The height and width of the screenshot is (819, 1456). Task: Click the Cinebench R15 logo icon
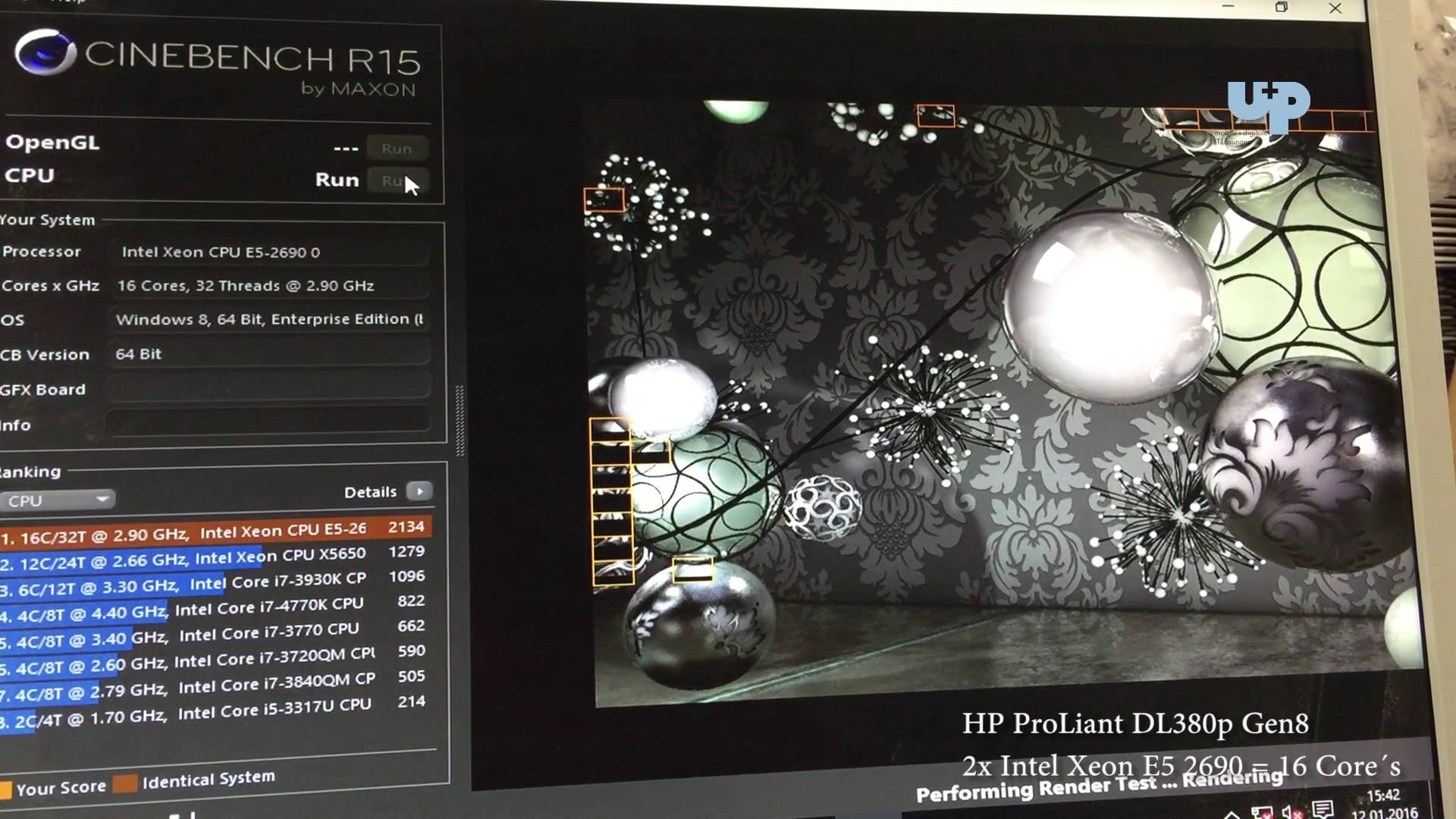point(45,53)
